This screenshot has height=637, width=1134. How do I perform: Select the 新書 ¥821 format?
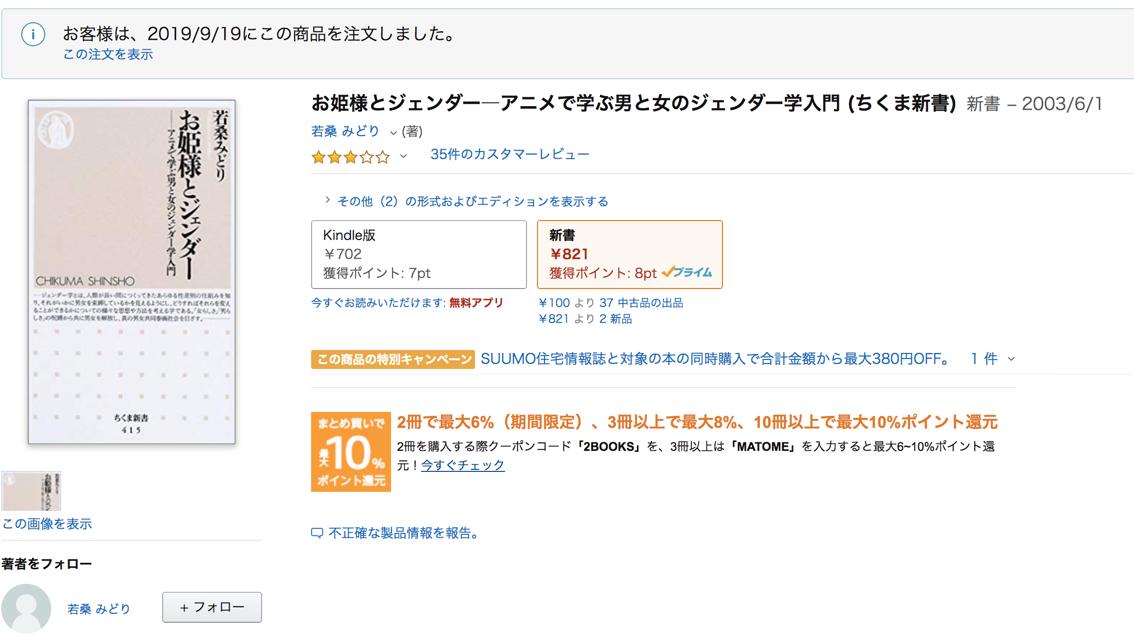click(x=630, y=255)
